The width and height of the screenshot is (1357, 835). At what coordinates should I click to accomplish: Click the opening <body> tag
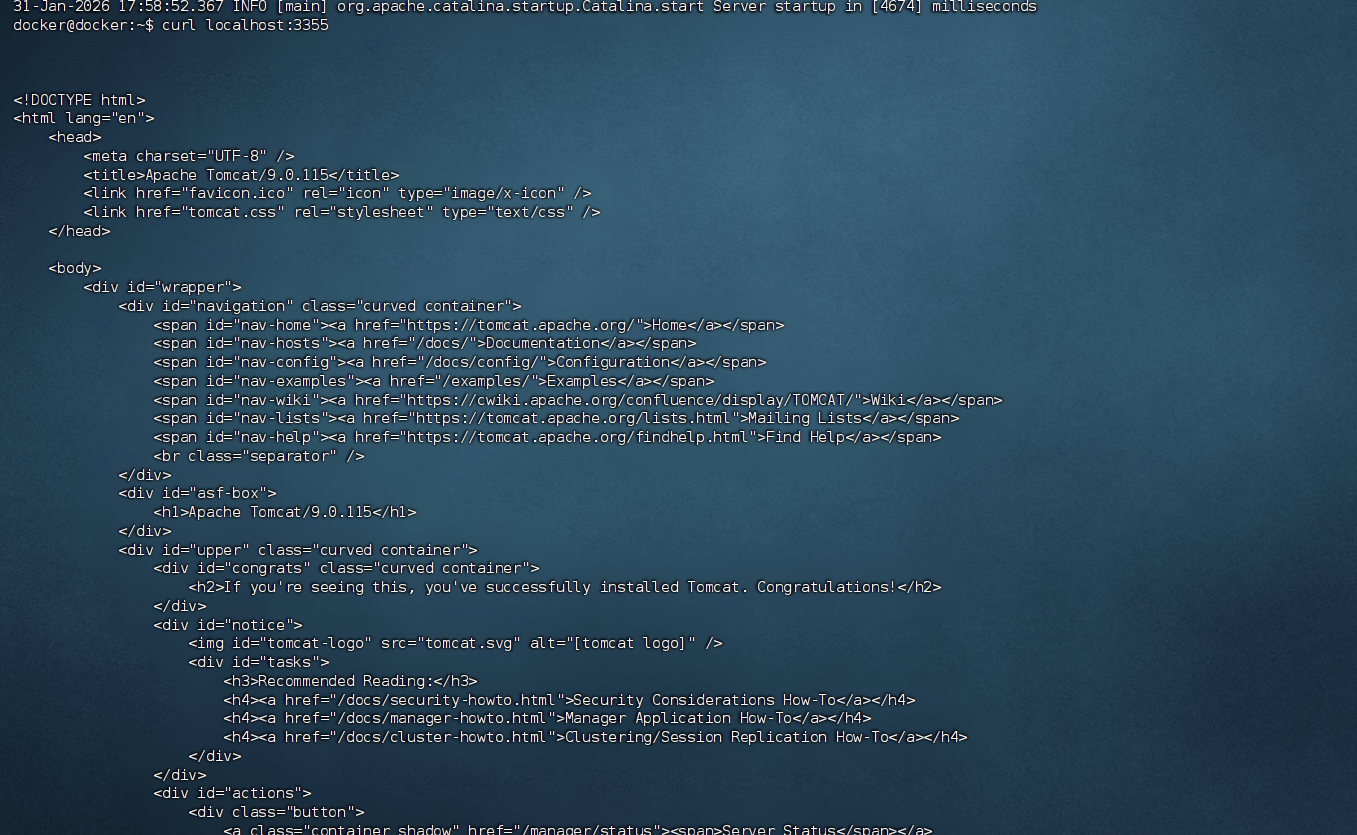(x=75, y=268)
